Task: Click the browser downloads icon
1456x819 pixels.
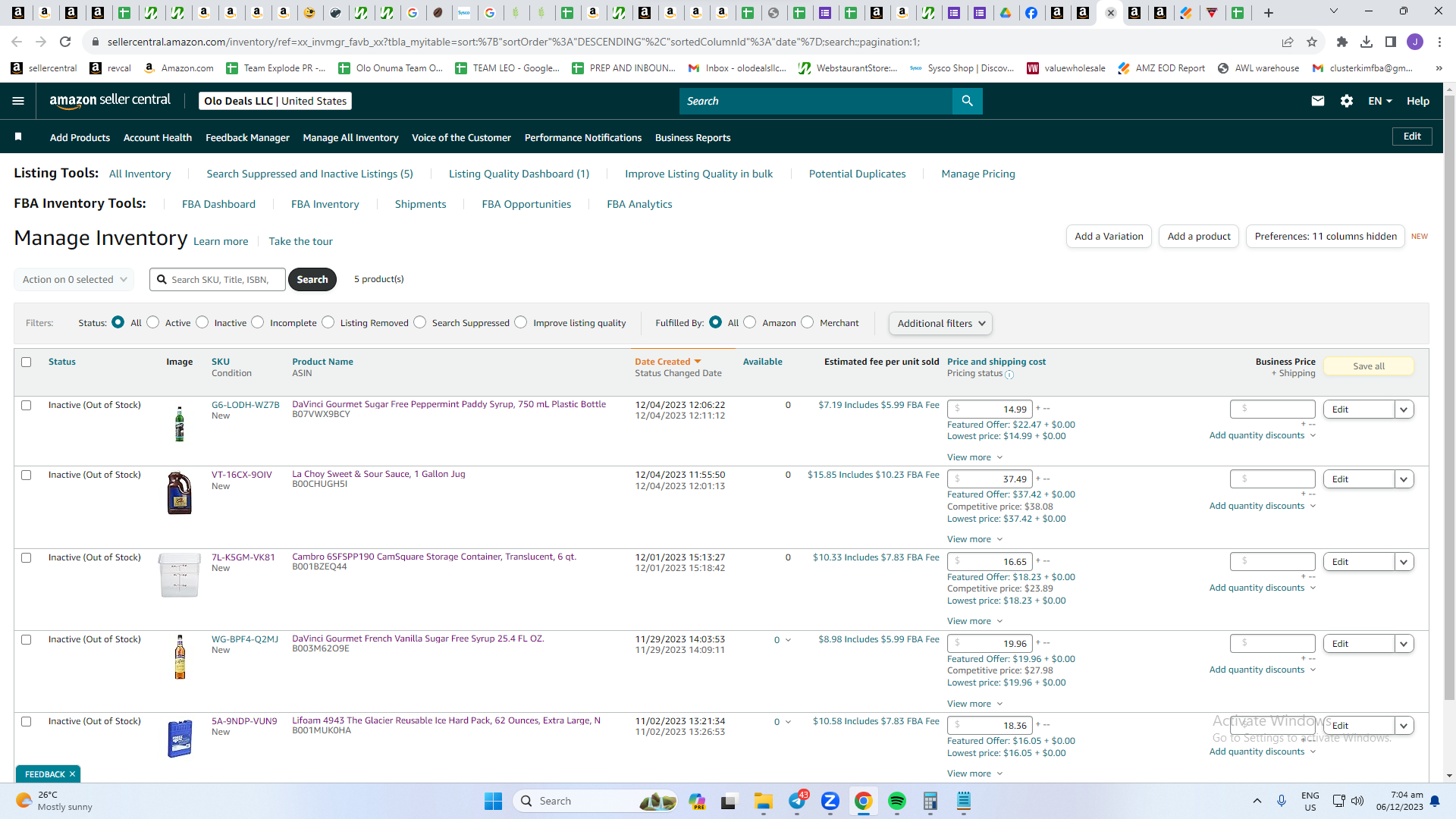Action: [1367, 42]
